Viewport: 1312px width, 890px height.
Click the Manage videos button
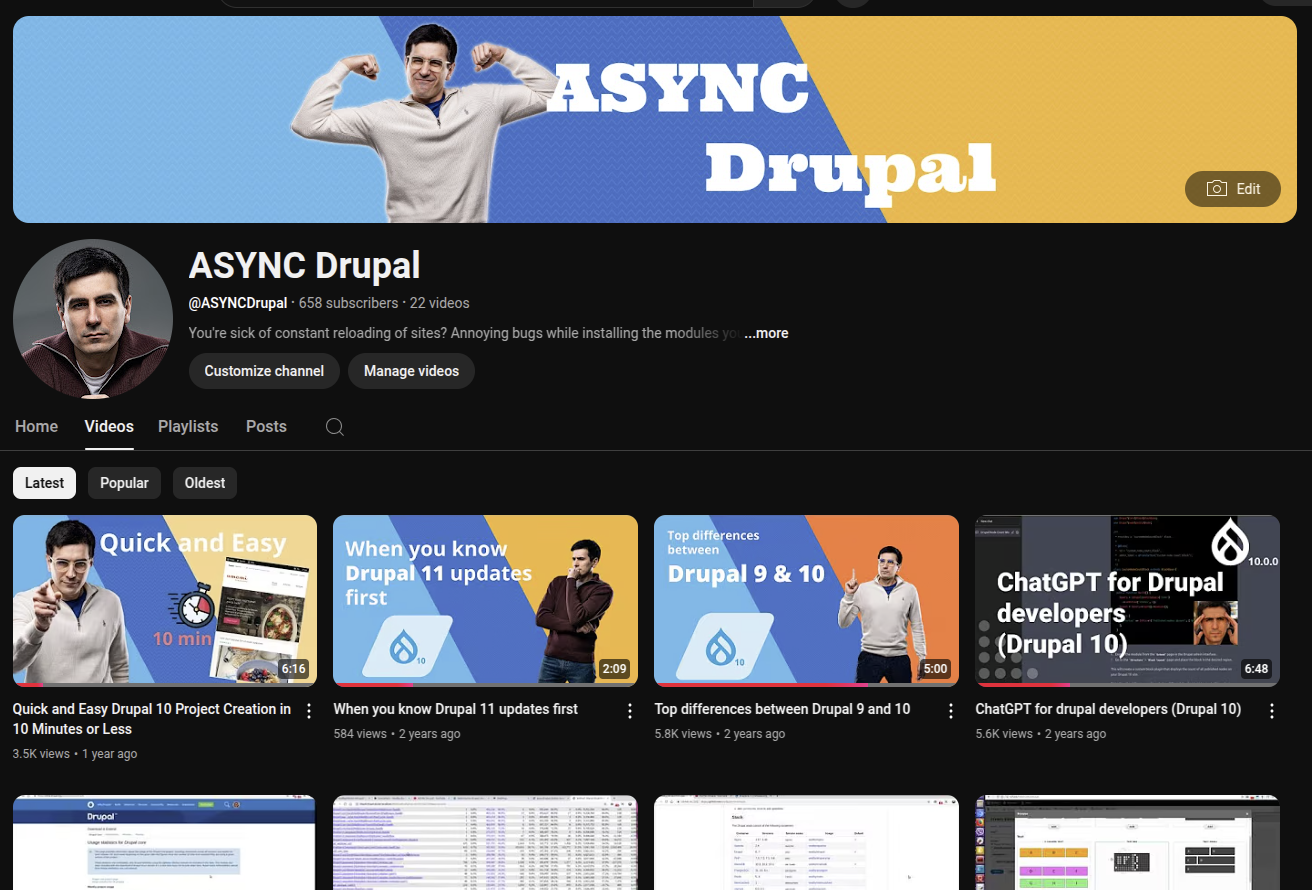click(x=411, y=371)
